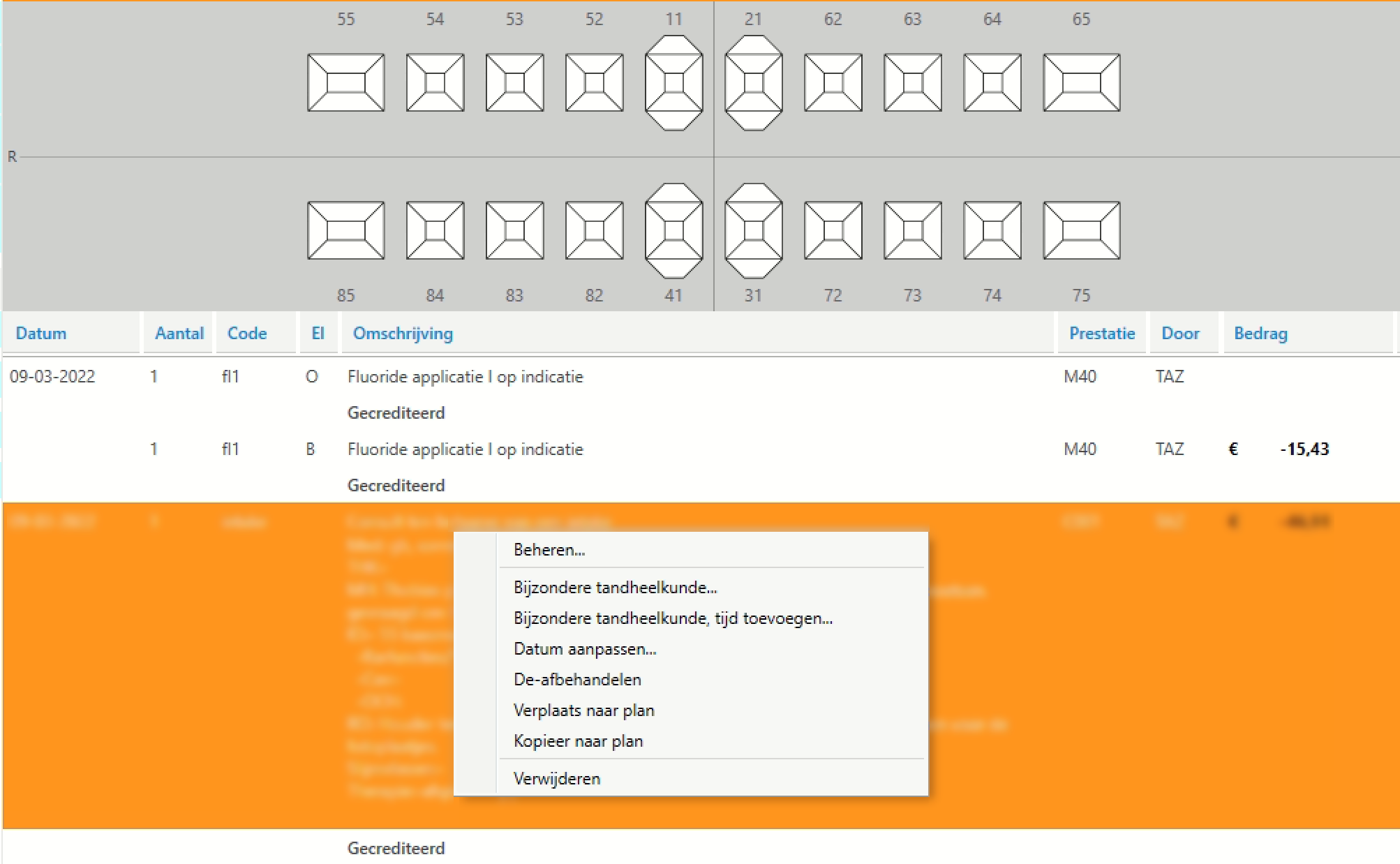
Task: Select tooth 62 in the dental chart
Action: [833, 82]
